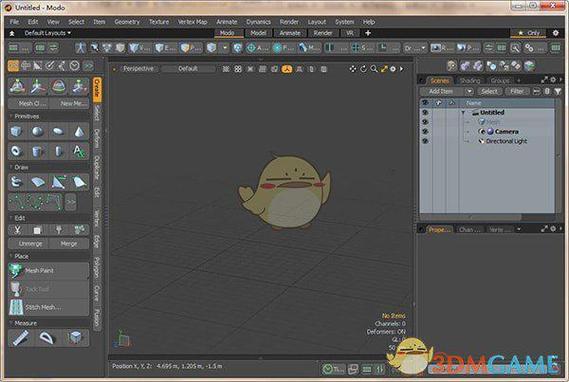Viewport: 569px width, 382px height.
Task: Collapse the Primitives section
Action: tap(11, 116)
